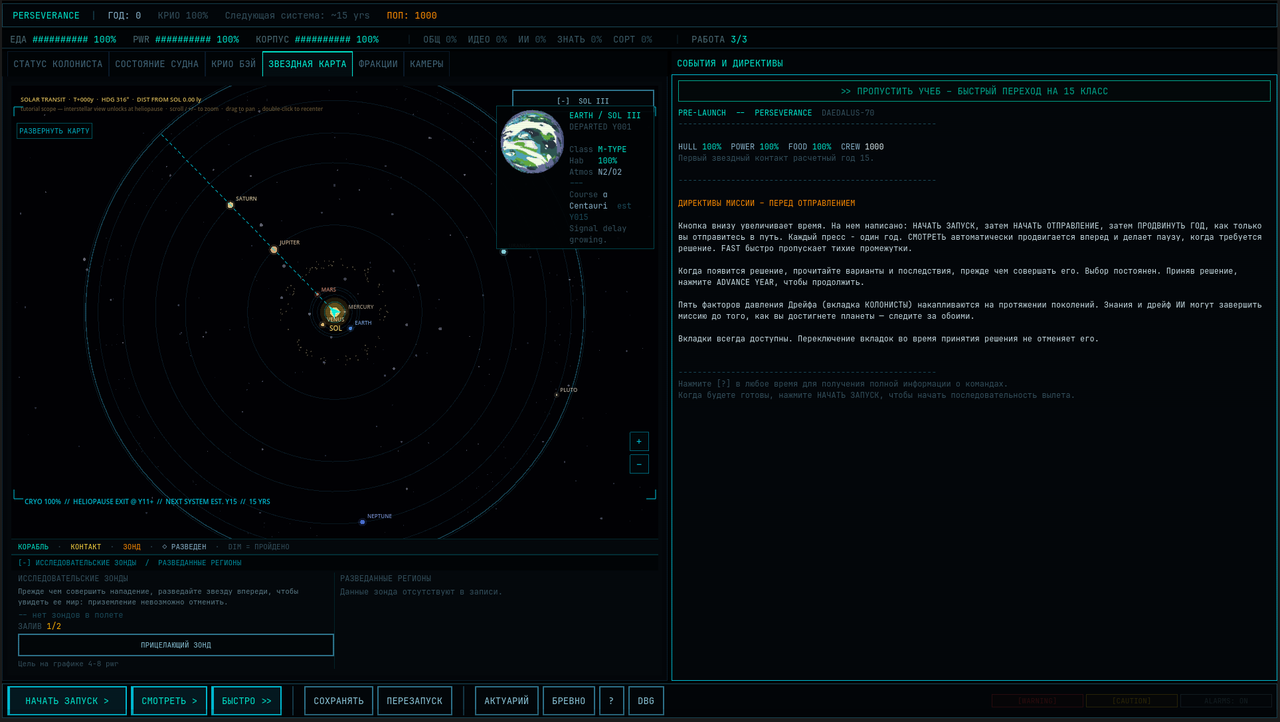Click the РАЗВЕДЕН legend entry
This screenshot has width=1280, height=722.
tap(184, 547)
